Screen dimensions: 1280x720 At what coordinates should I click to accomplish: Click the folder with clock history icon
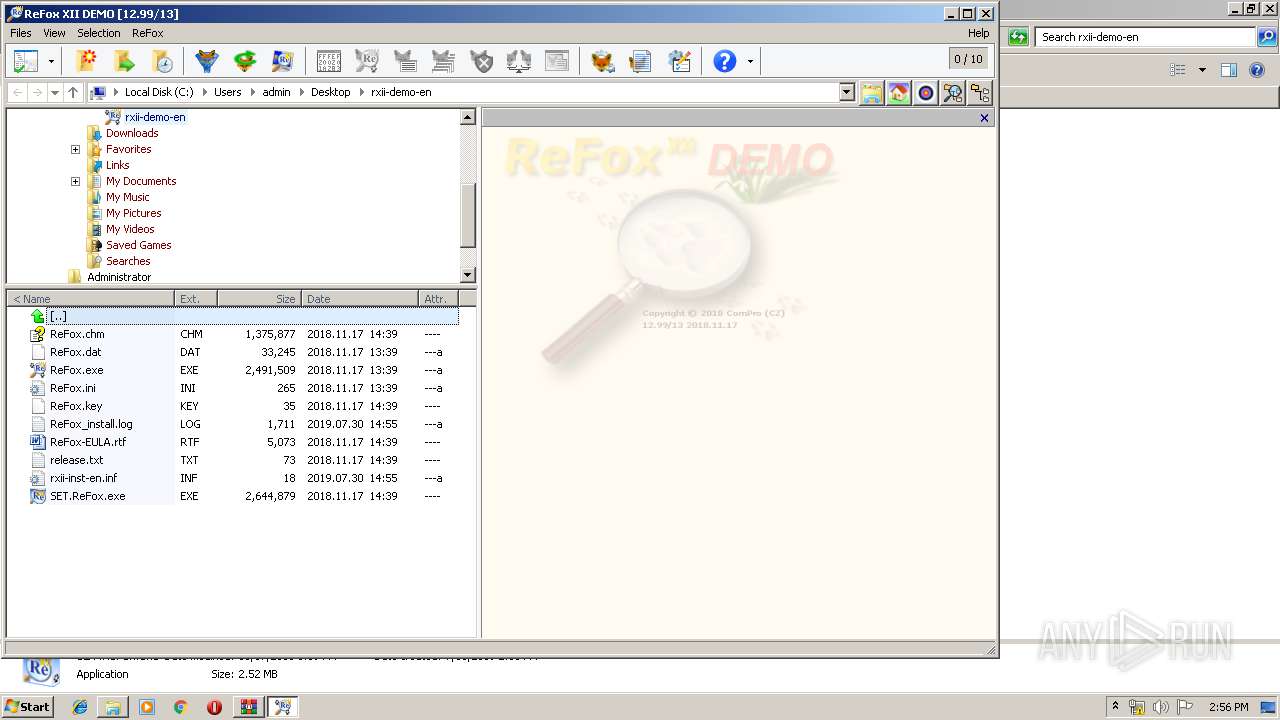[x=162, y=61]
